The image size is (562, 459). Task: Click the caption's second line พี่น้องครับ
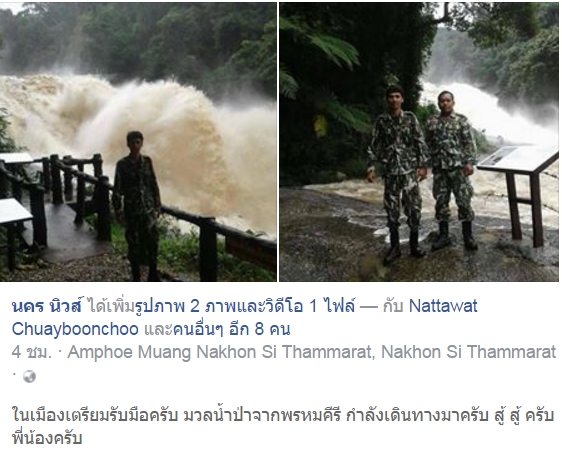pyautogui.click(x=47, y=438)
